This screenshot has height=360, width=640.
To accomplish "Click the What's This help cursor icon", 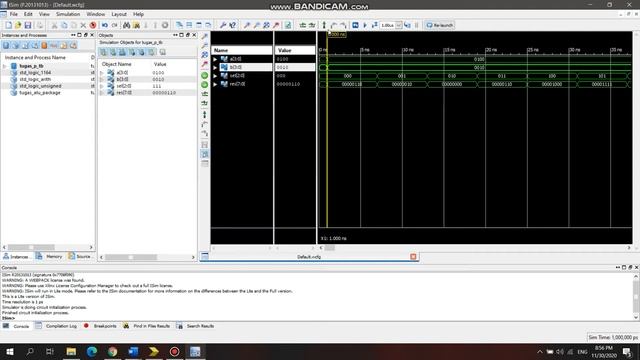I will [233, 25].
